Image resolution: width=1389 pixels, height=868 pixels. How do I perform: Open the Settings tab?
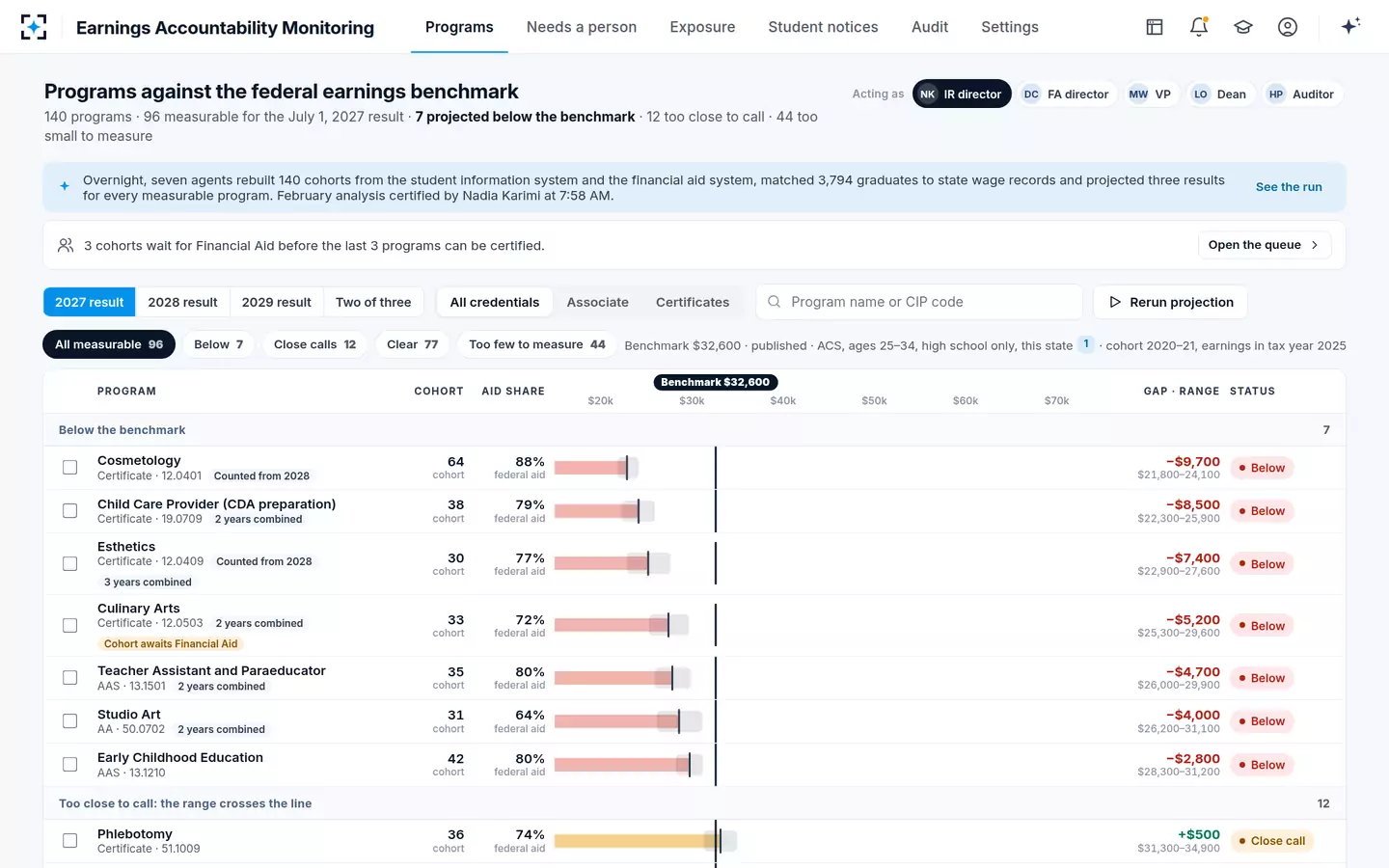[x=1010, y=27]
